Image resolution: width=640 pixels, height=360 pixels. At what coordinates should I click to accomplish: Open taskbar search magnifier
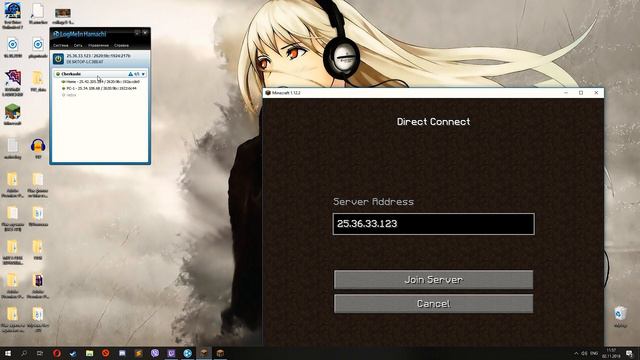(x=24, y=353)
